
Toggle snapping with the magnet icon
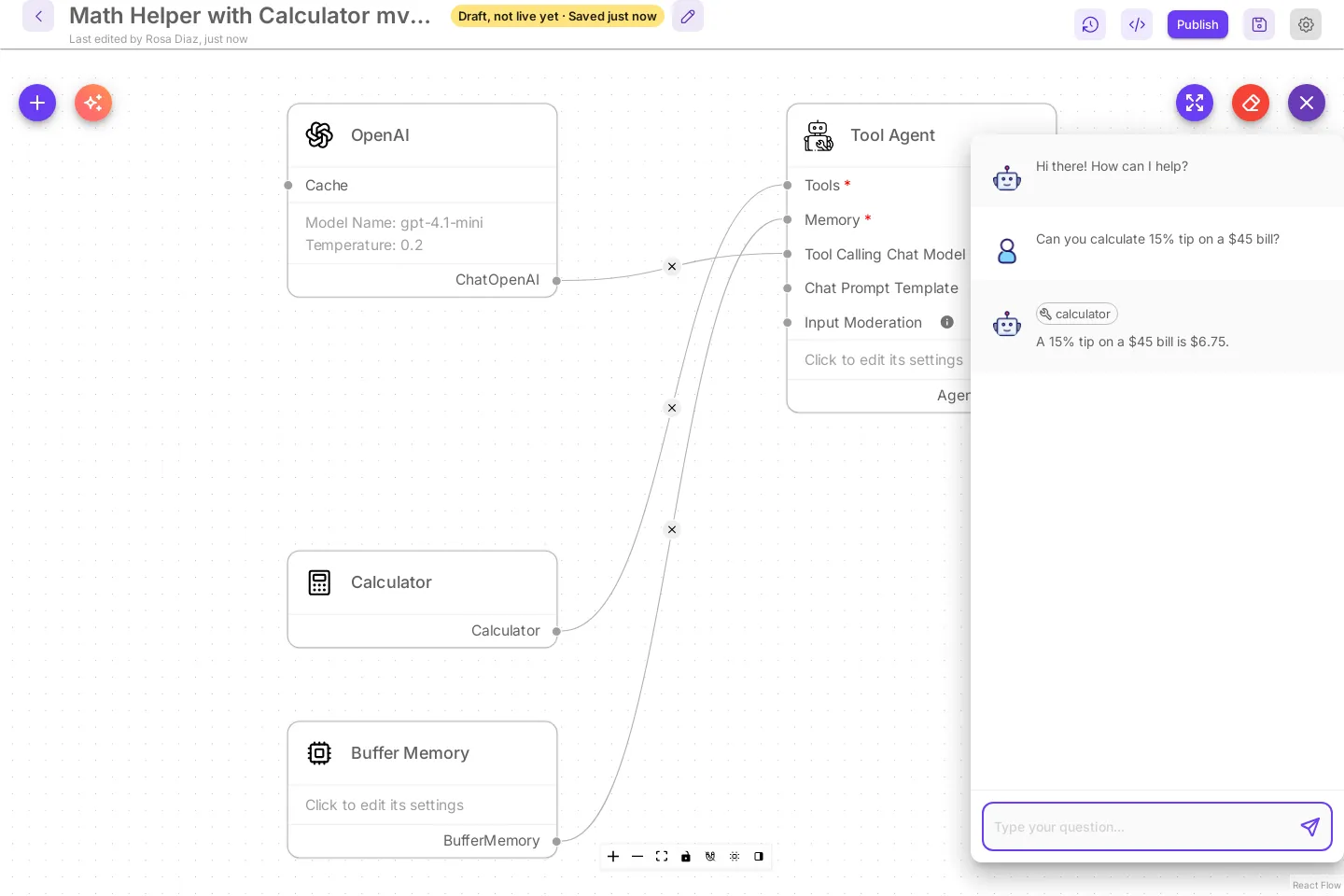[710, 856]
